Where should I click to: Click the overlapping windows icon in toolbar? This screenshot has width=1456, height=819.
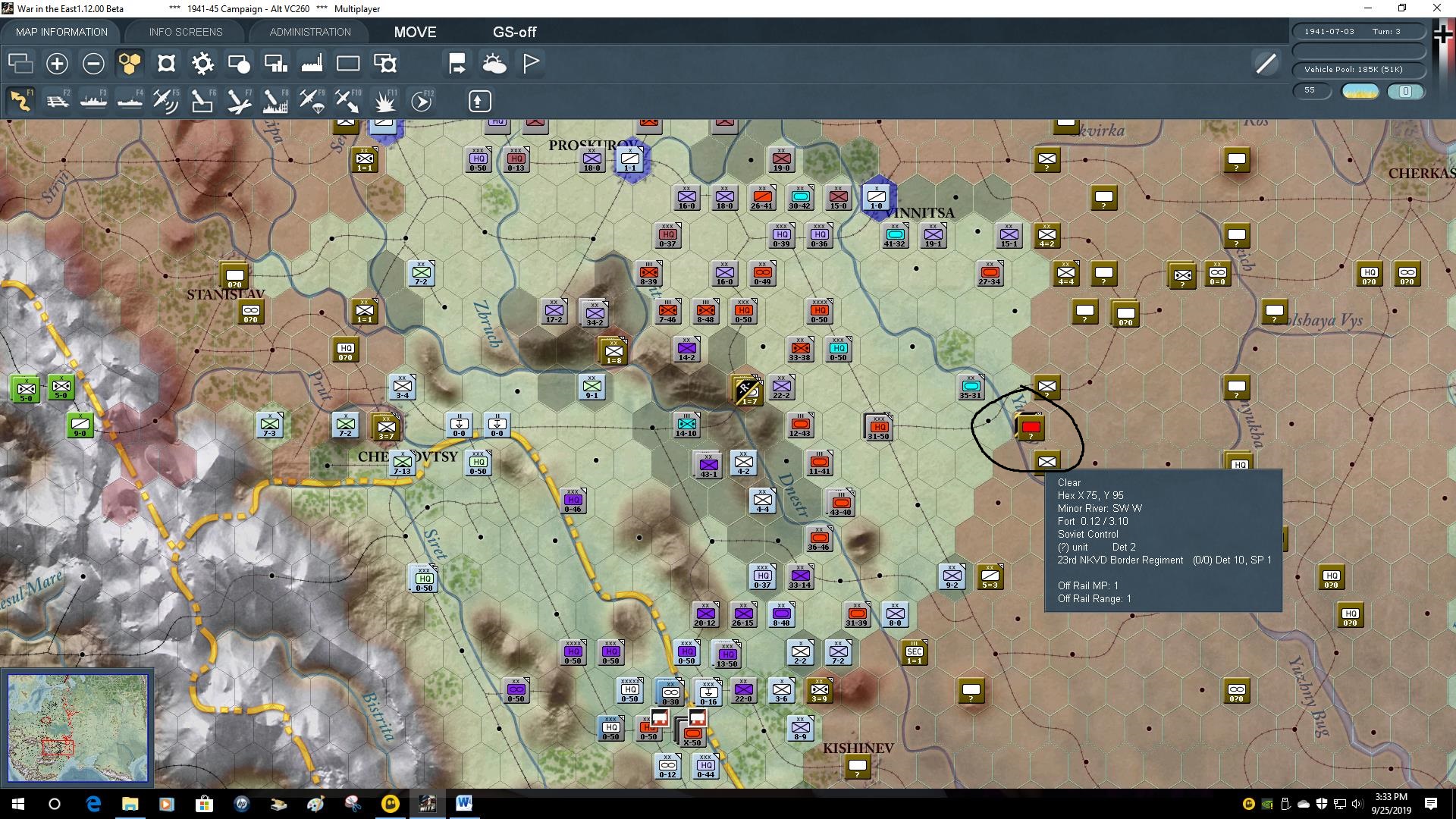[x=20, y=63]
